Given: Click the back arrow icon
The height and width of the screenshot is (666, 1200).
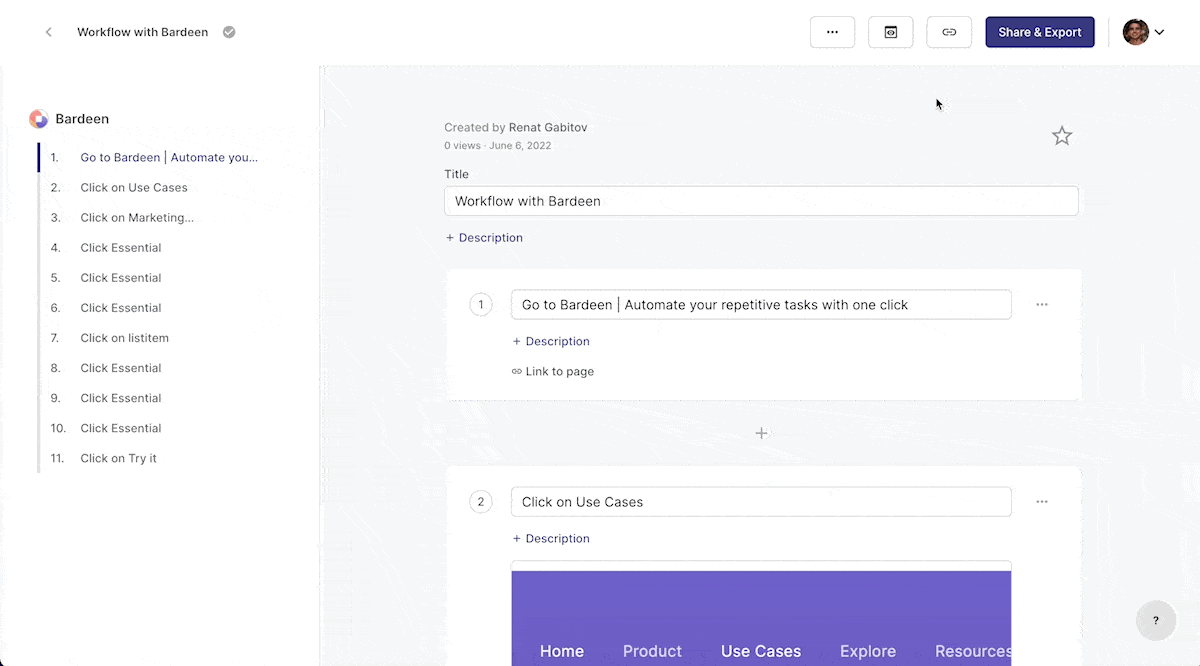Looking at the screenshot, I should pos(48,32).
